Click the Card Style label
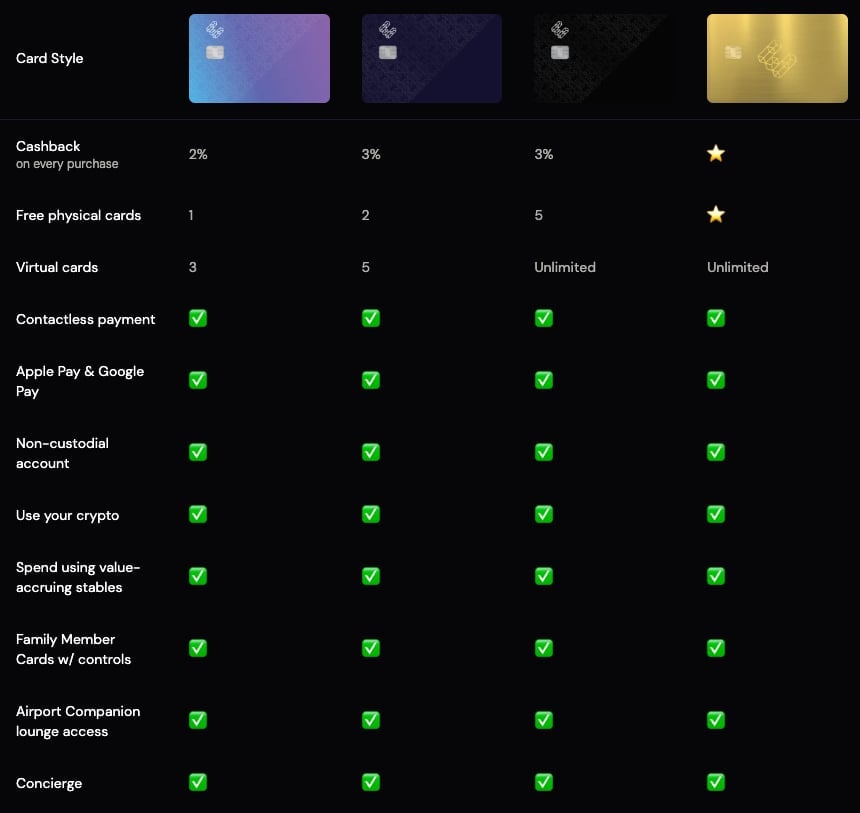860x813 pixels. 50,58
